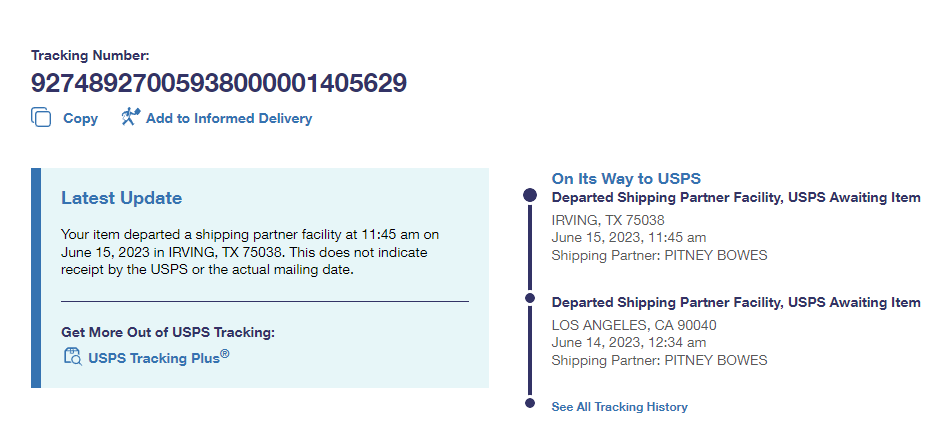Click the Get More Out of USPS Tracking heading

click(x=167, y=332)
